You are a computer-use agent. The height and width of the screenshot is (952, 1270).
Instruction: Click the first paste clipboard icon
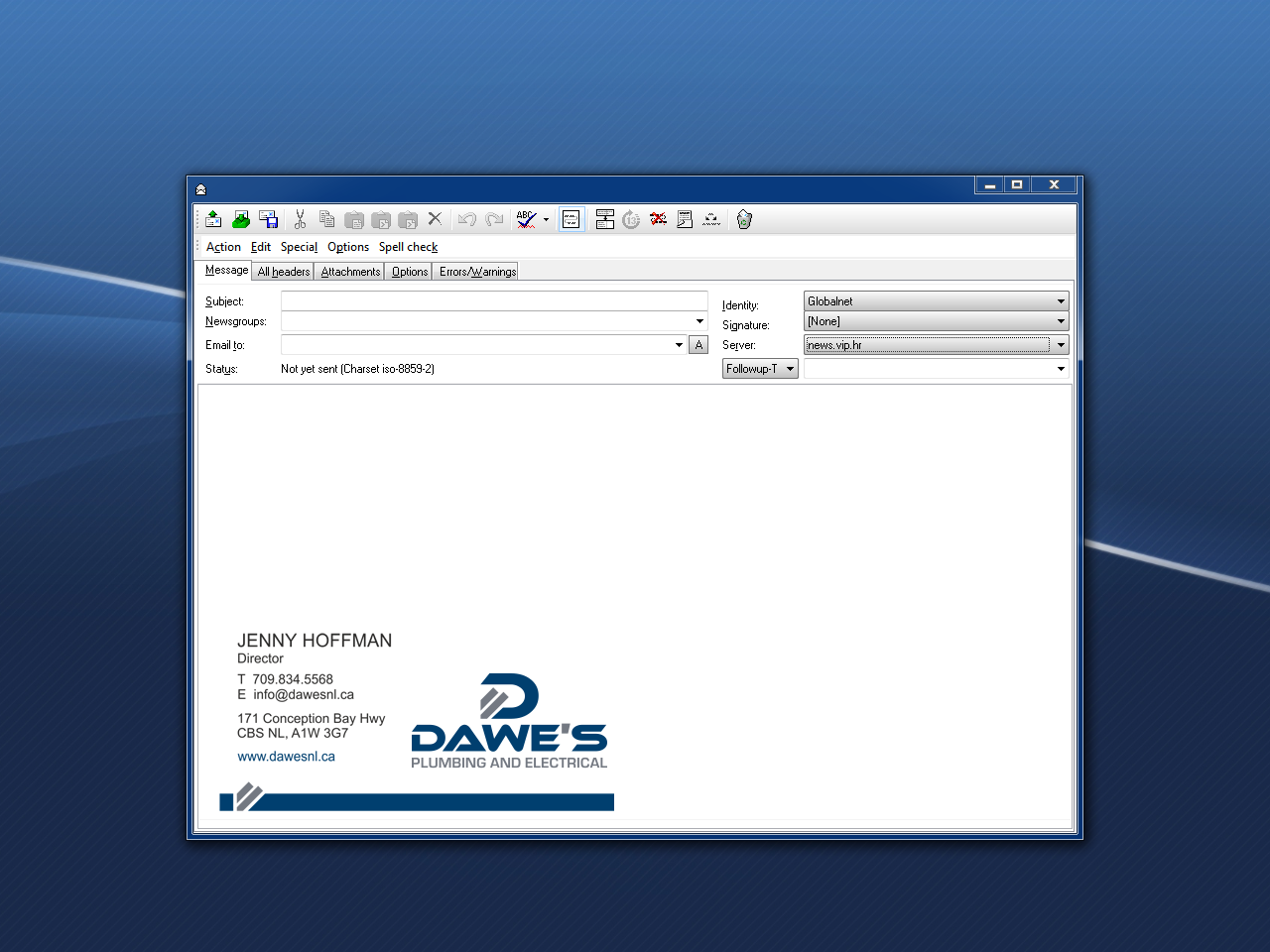coord(353,219)
